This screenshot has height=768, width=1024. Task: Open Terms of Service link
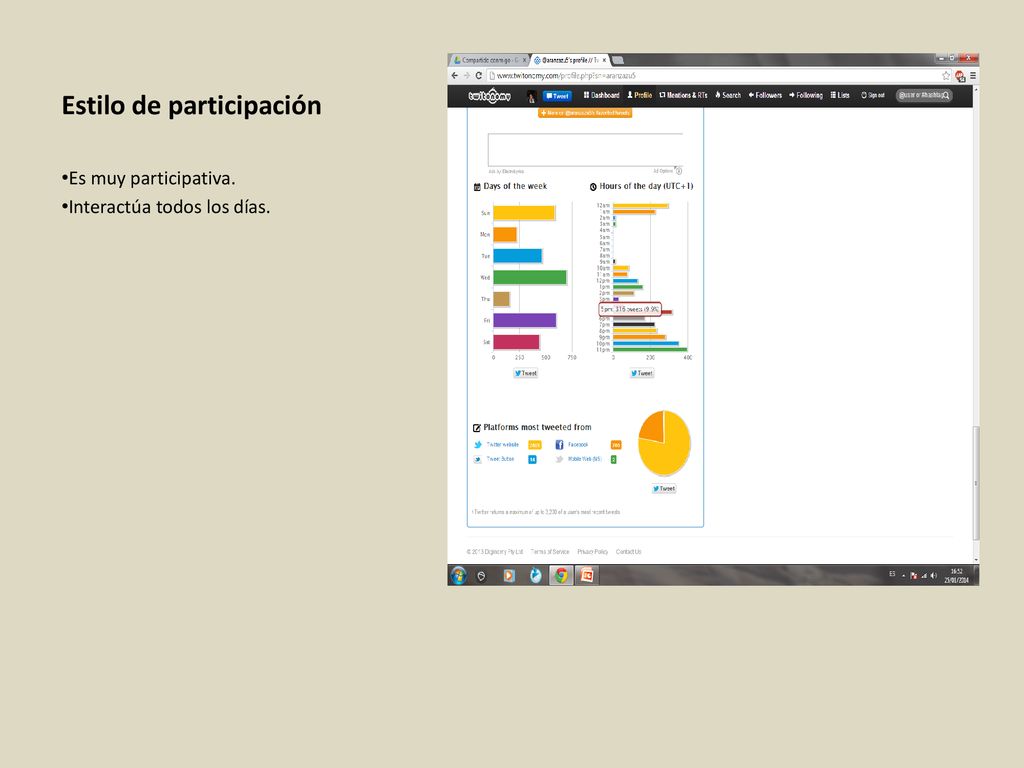550,552
